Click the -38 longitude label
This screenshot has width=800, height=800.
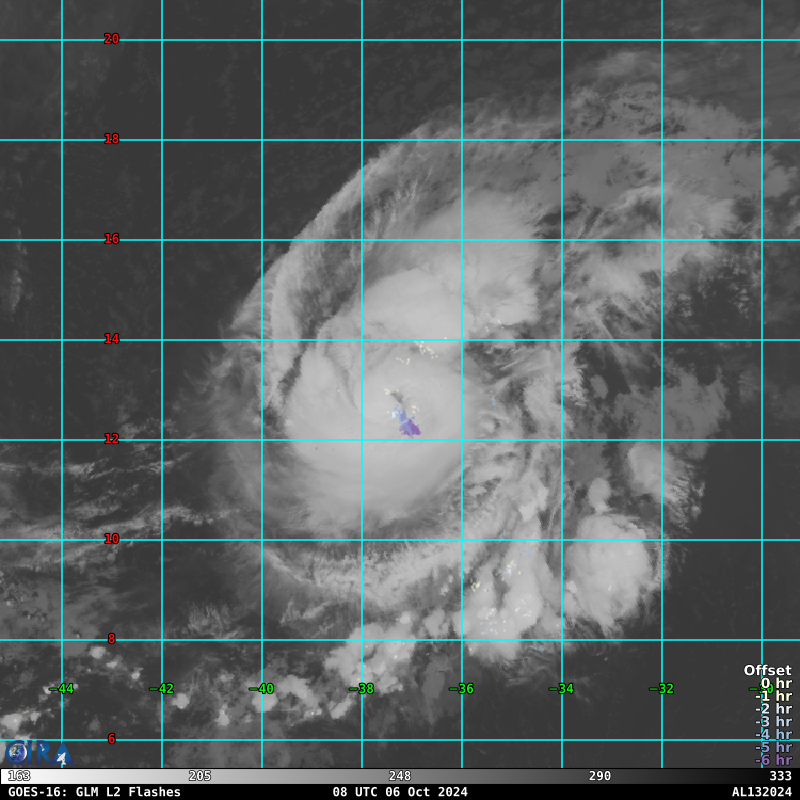361,689
